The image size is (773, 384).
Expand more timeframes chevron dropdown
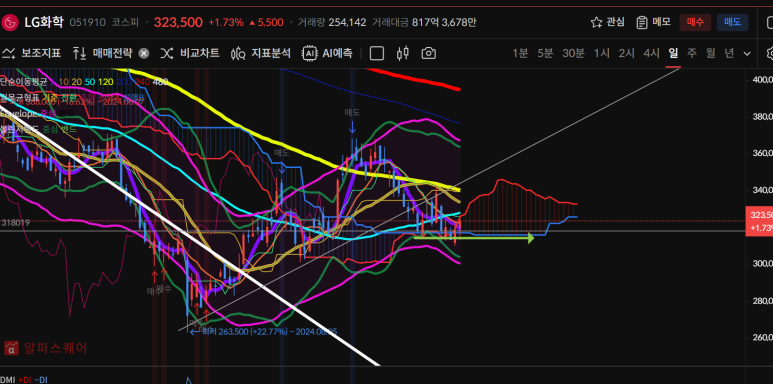coord(747,53)
